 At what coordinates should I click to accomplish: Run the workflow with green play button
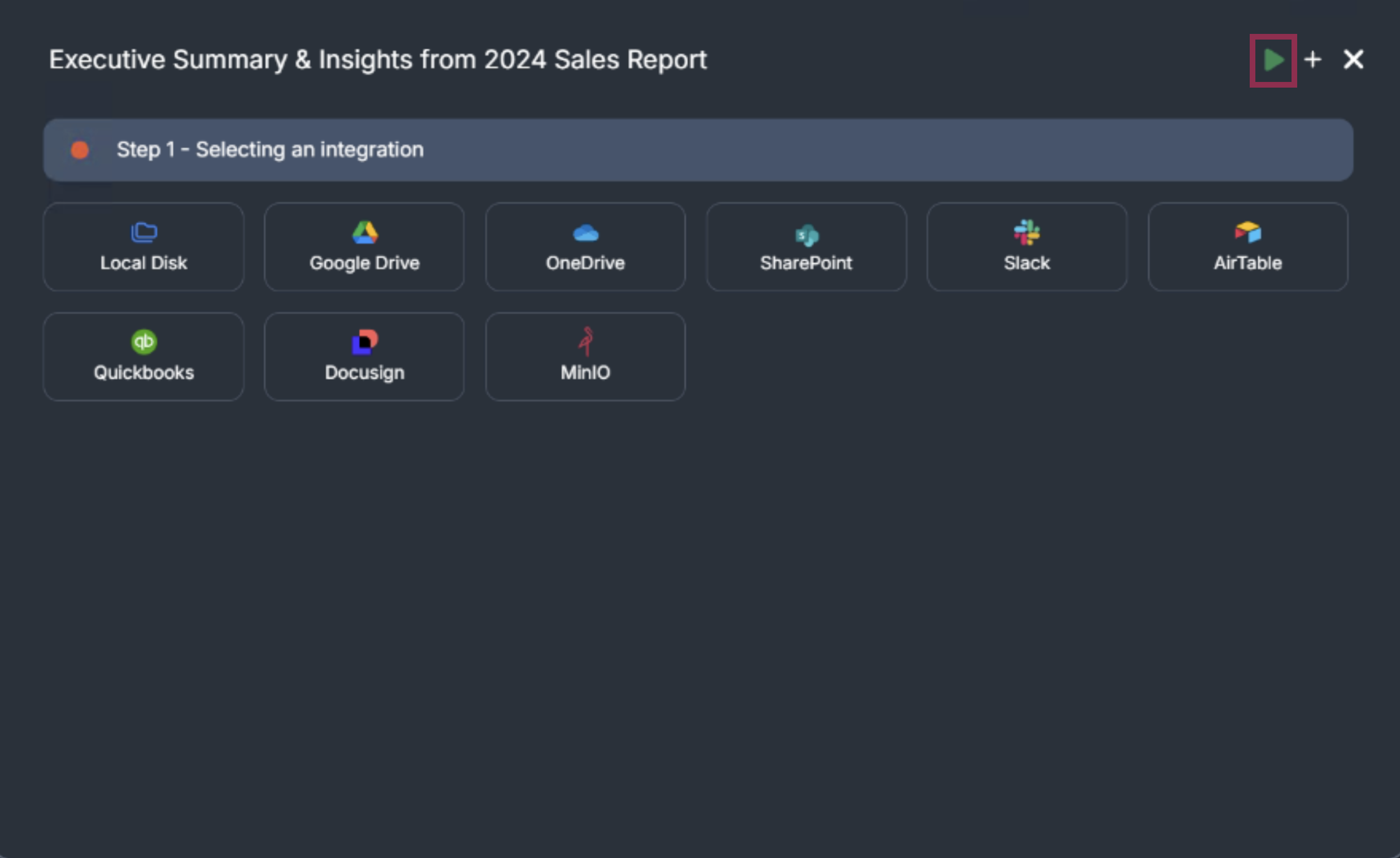point(1273,60)
